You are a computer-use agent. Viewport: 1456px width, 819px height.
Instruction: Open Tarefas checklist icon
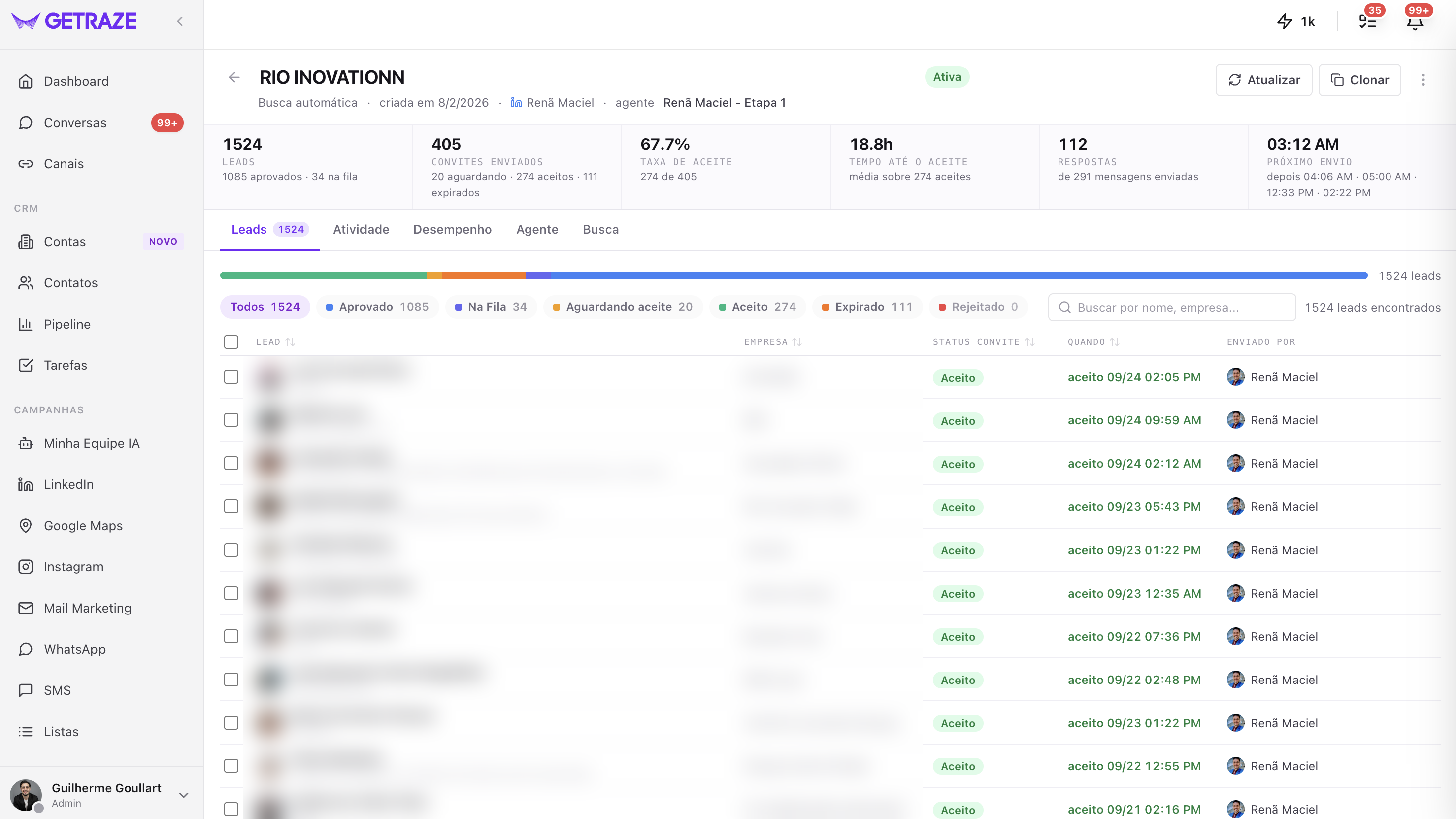click(25, 365)
